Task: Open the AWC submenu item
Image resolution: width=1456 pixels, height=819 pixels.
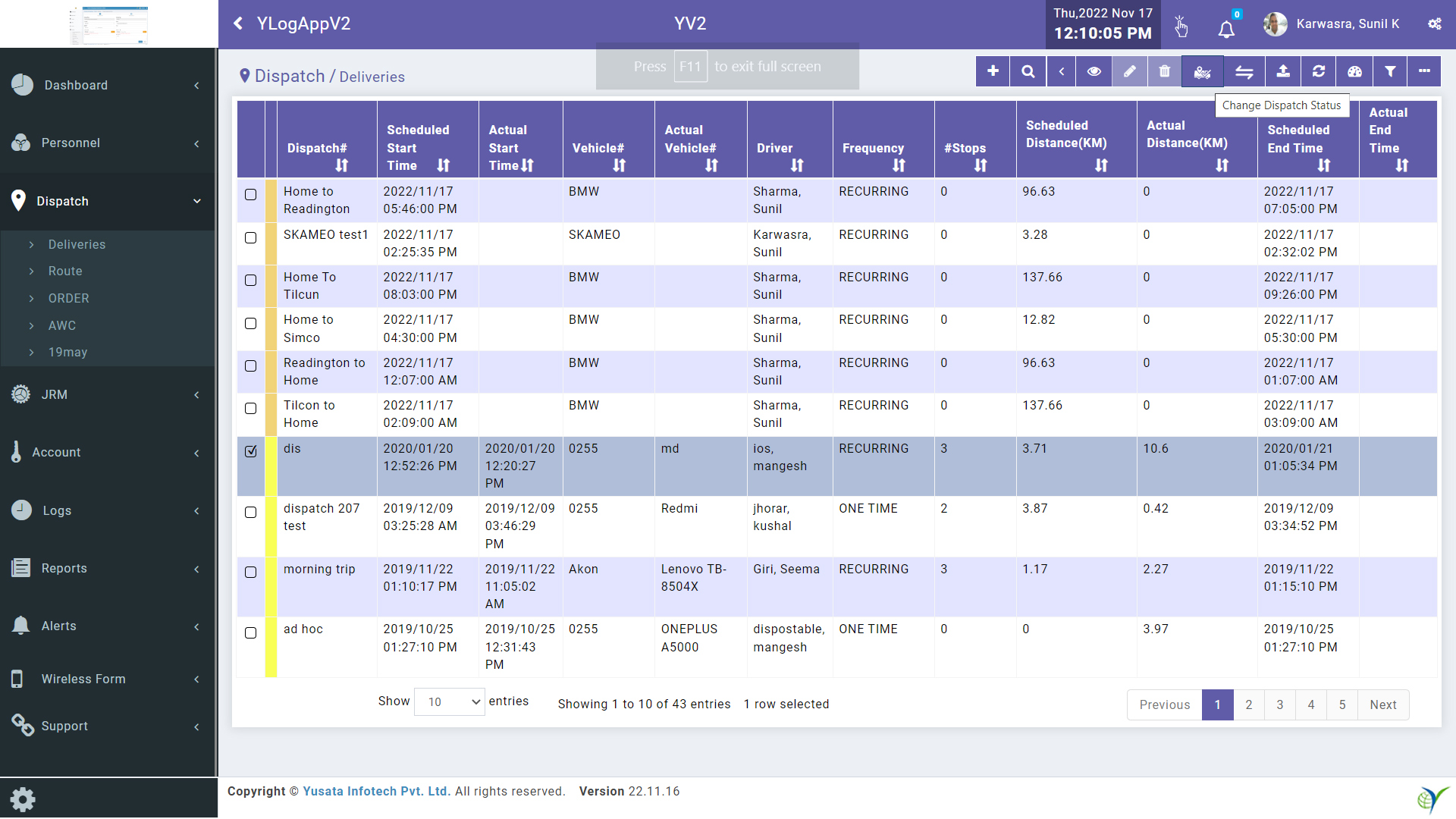Action: coord(62,325)
